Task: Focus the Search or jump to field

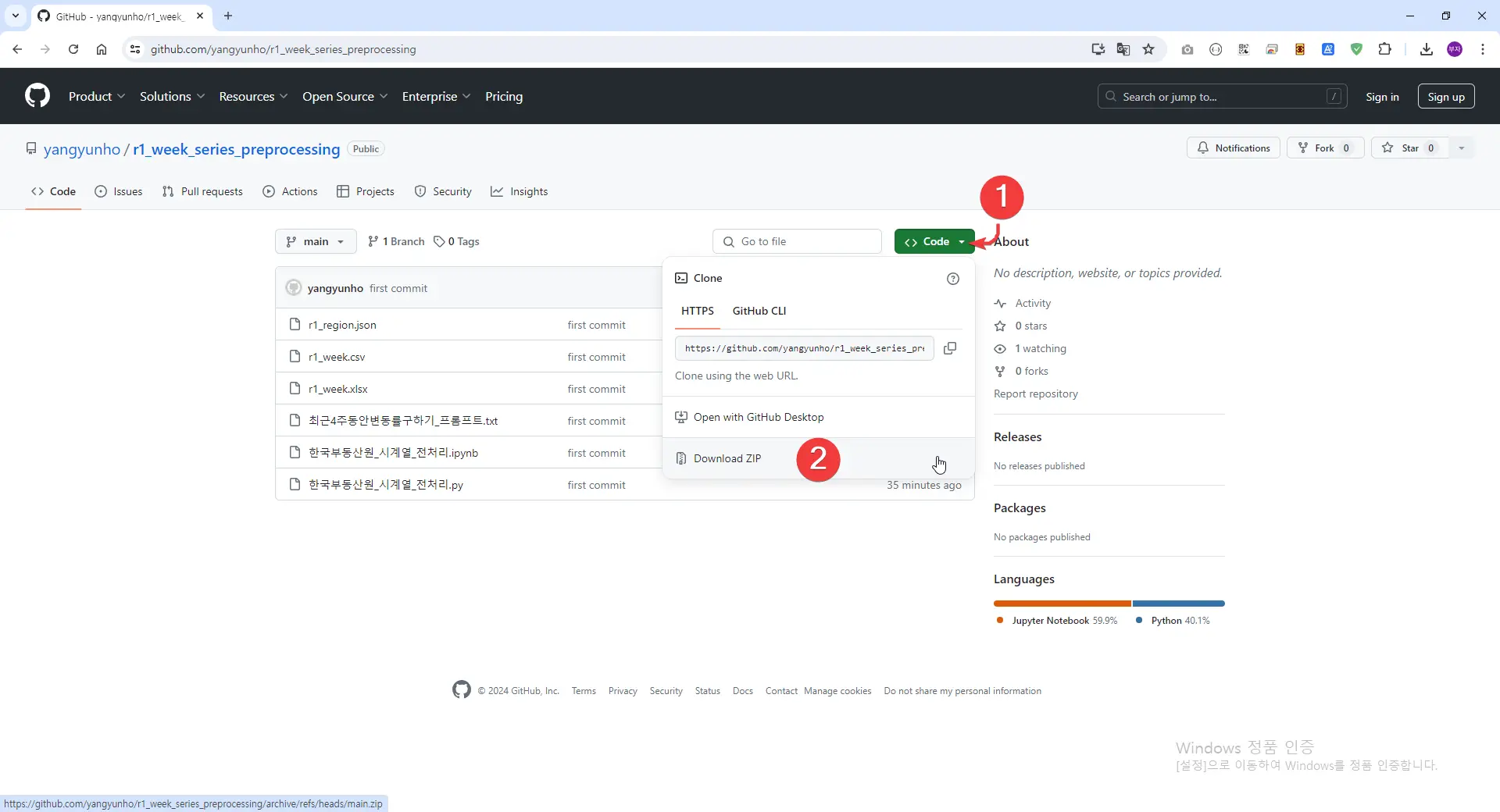Action: point(1223,96)
